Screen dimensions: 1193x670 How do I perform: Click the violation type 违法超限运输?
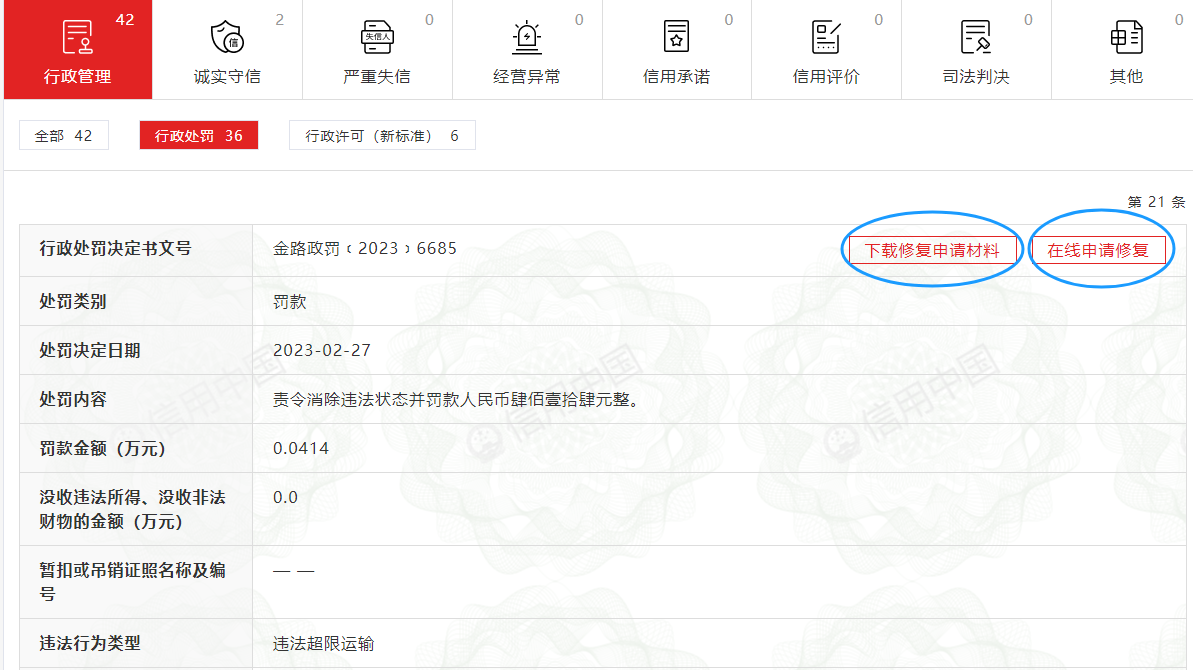(323, 643)
